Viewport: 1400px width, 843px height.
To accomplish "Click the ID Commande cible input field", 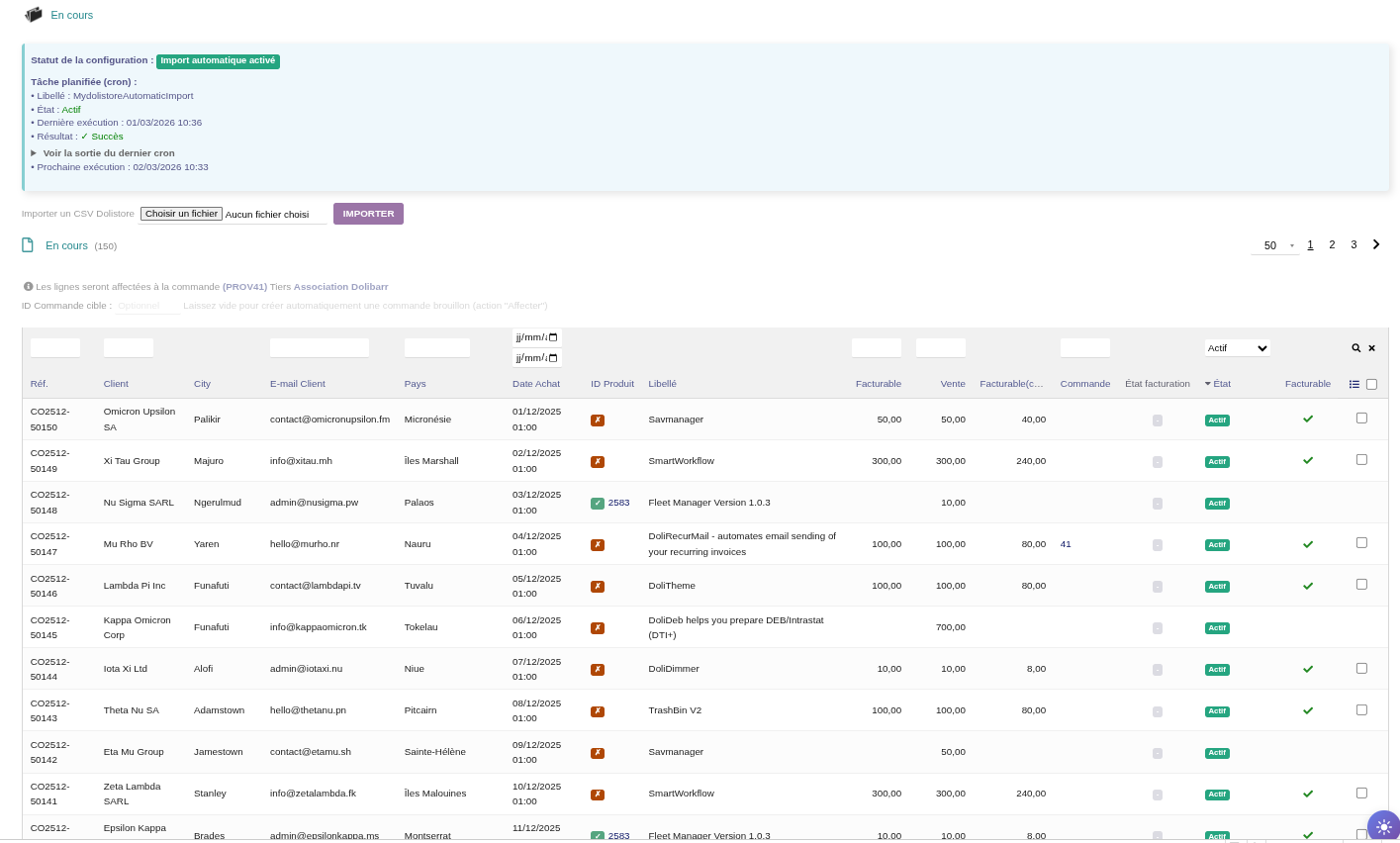I will coord(147,306).
